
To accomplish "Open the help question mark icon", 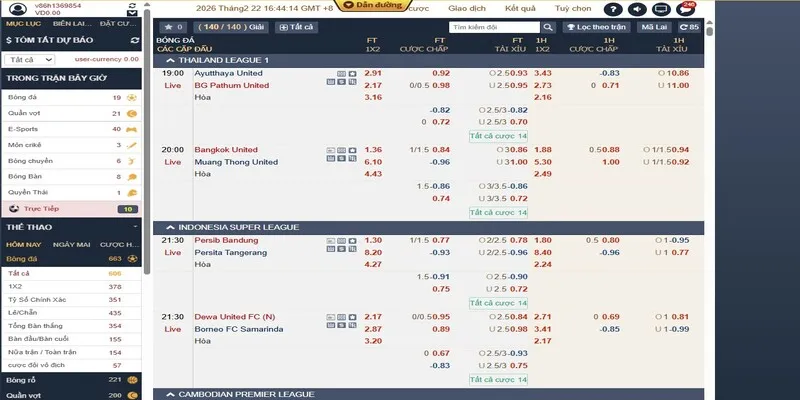I will point(614,10).
